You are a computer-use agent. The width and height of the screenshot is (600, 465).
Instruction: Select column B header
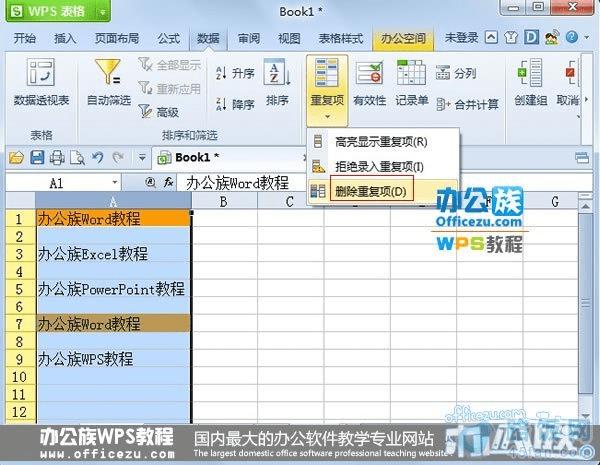pos(224,201)
